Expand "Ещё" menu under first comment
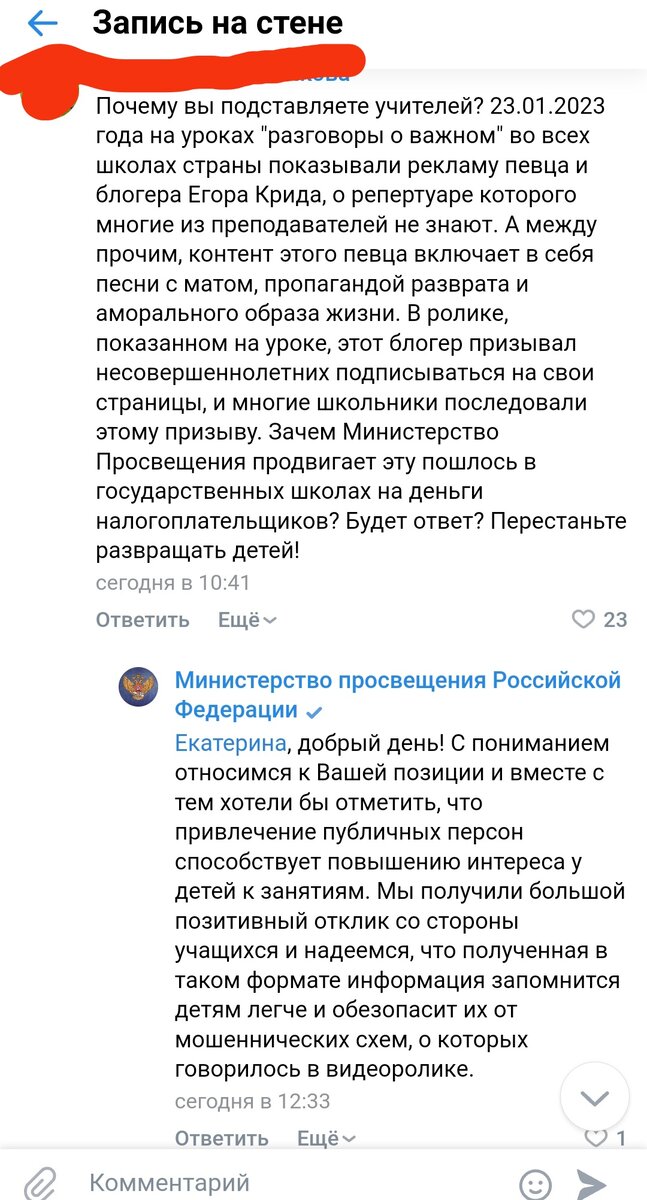This screenshot has width=647, height=1200. point(247,620)
